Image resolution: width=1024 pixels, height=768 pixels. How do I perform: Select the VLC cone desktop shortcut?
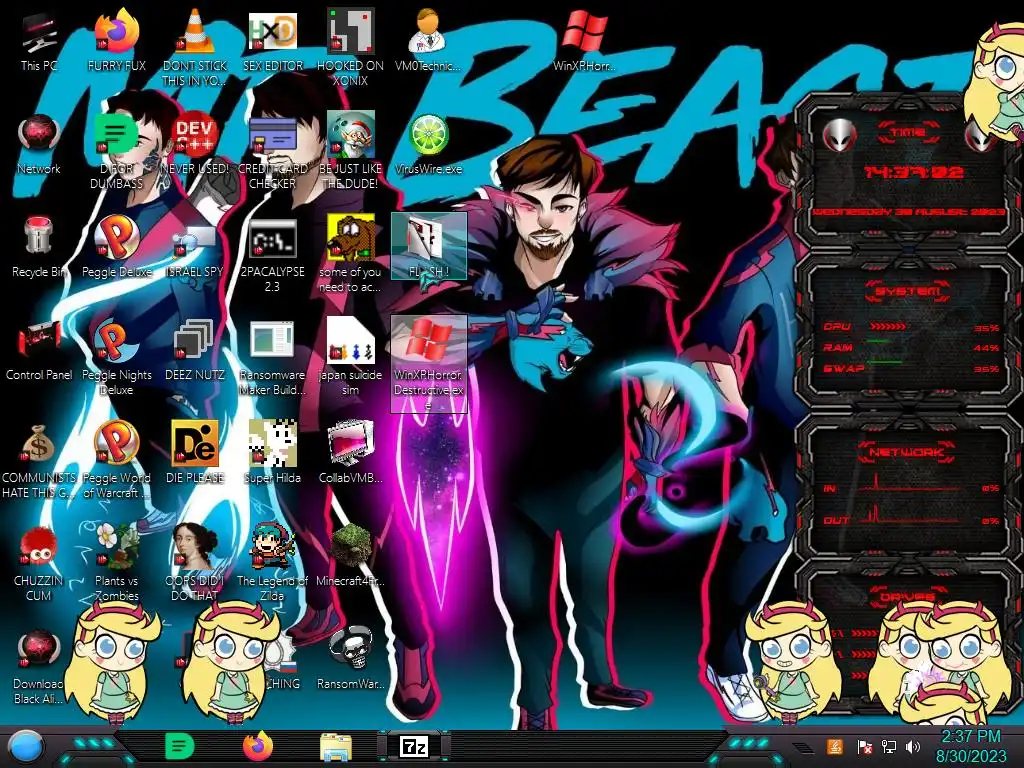pyautogui.click(x=195, y=47)
